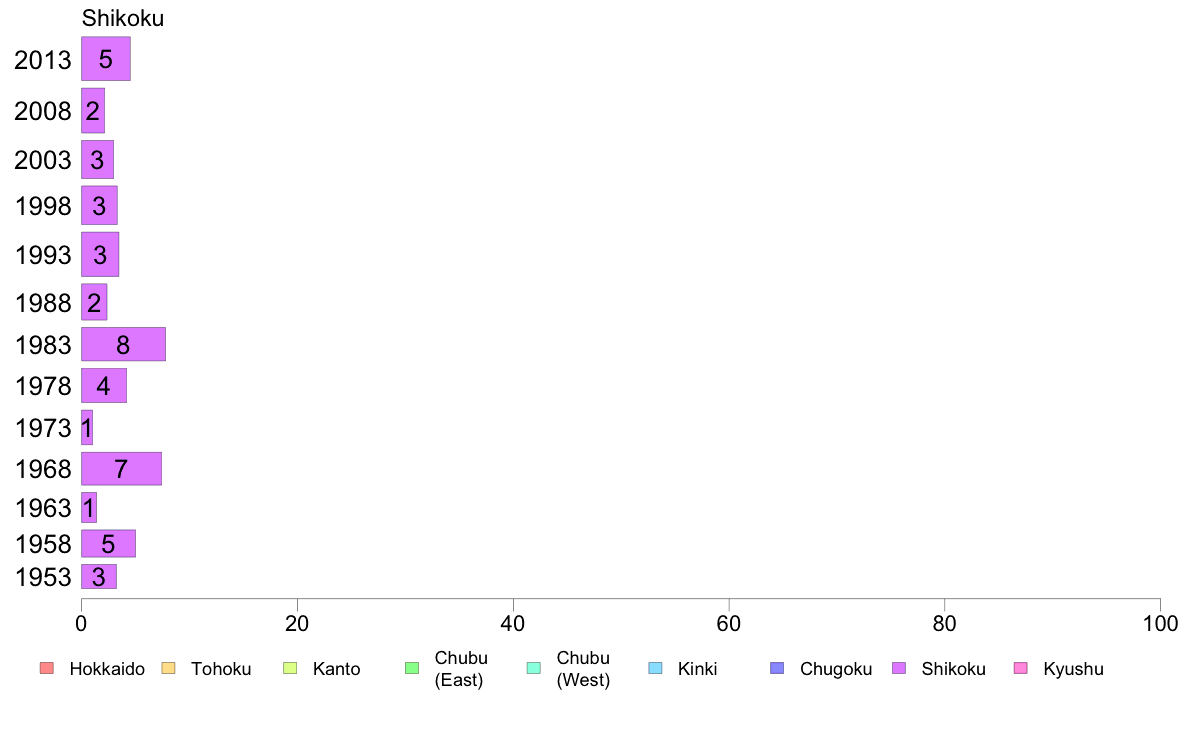Click the 1978 bar labeled 4
Image resolution: width=1188 pixels, height=736 pixels.
coord(104,386)
